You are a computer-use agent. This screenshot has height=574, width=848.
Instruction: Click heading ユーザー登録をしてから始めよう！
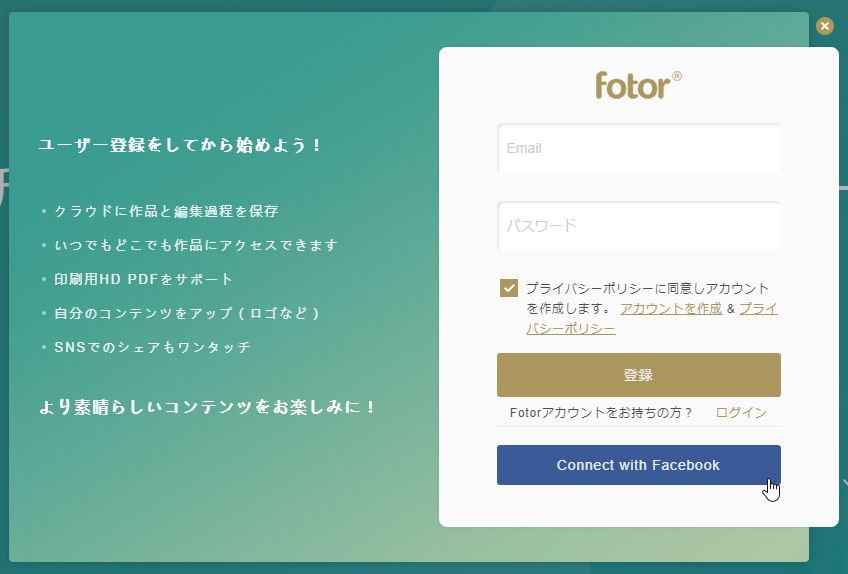point(180,145)
